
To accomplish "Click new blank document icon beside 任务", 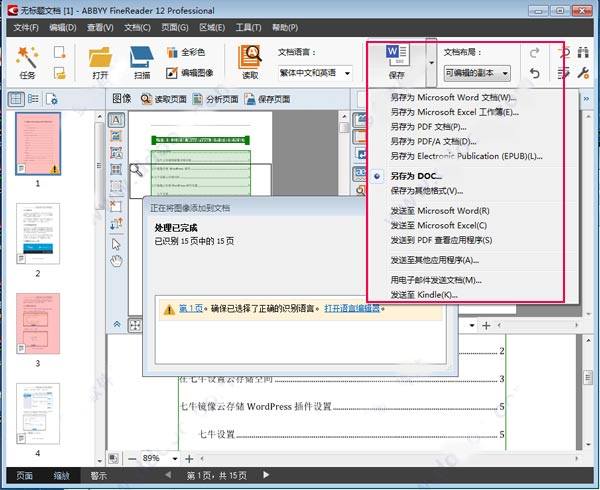I will (x=59, y=52).
